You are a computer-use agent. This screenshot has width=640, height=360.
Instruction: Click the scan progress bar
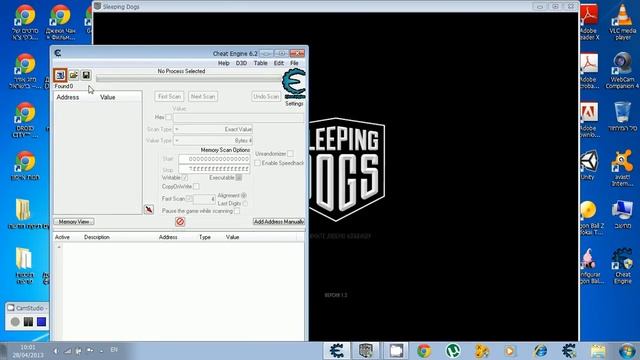click(189, 79)
